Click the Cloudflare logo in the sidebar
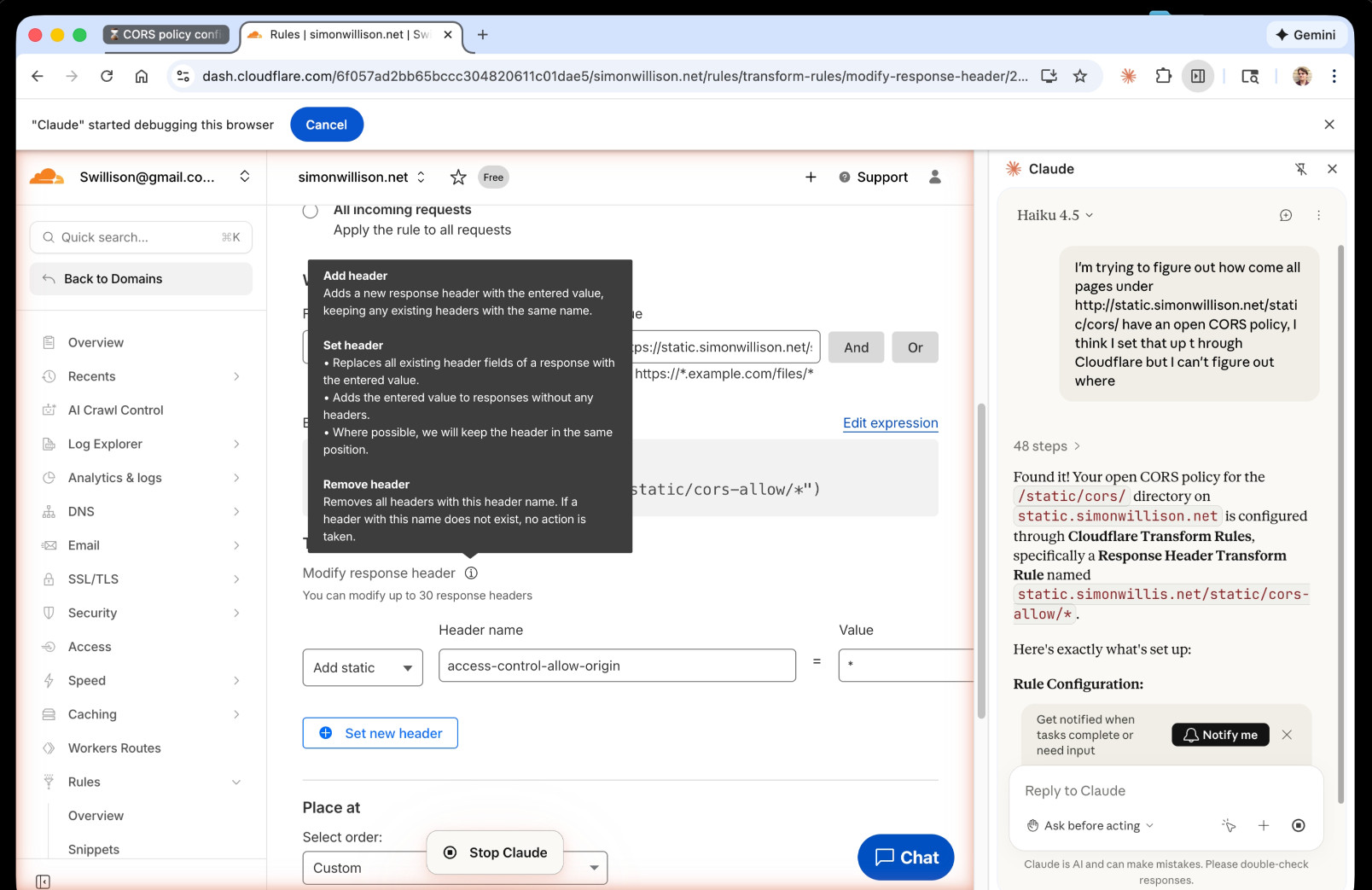 click(x=49, y=177)
